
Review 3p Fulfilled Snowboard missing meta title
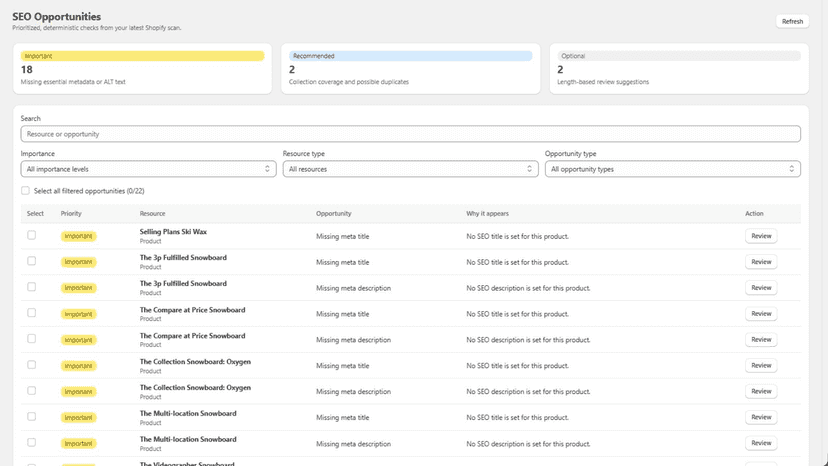761,262
